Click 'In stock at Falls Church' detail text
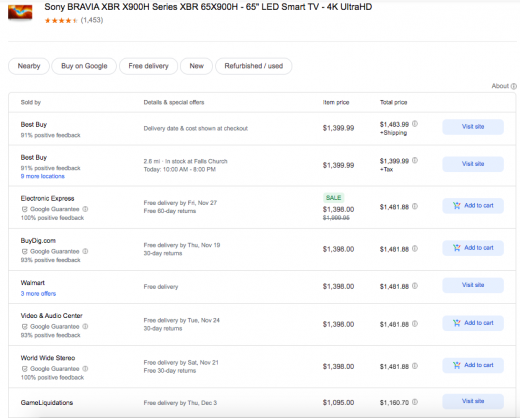Screen dimensions: 520x418 (x=196, y=161)
